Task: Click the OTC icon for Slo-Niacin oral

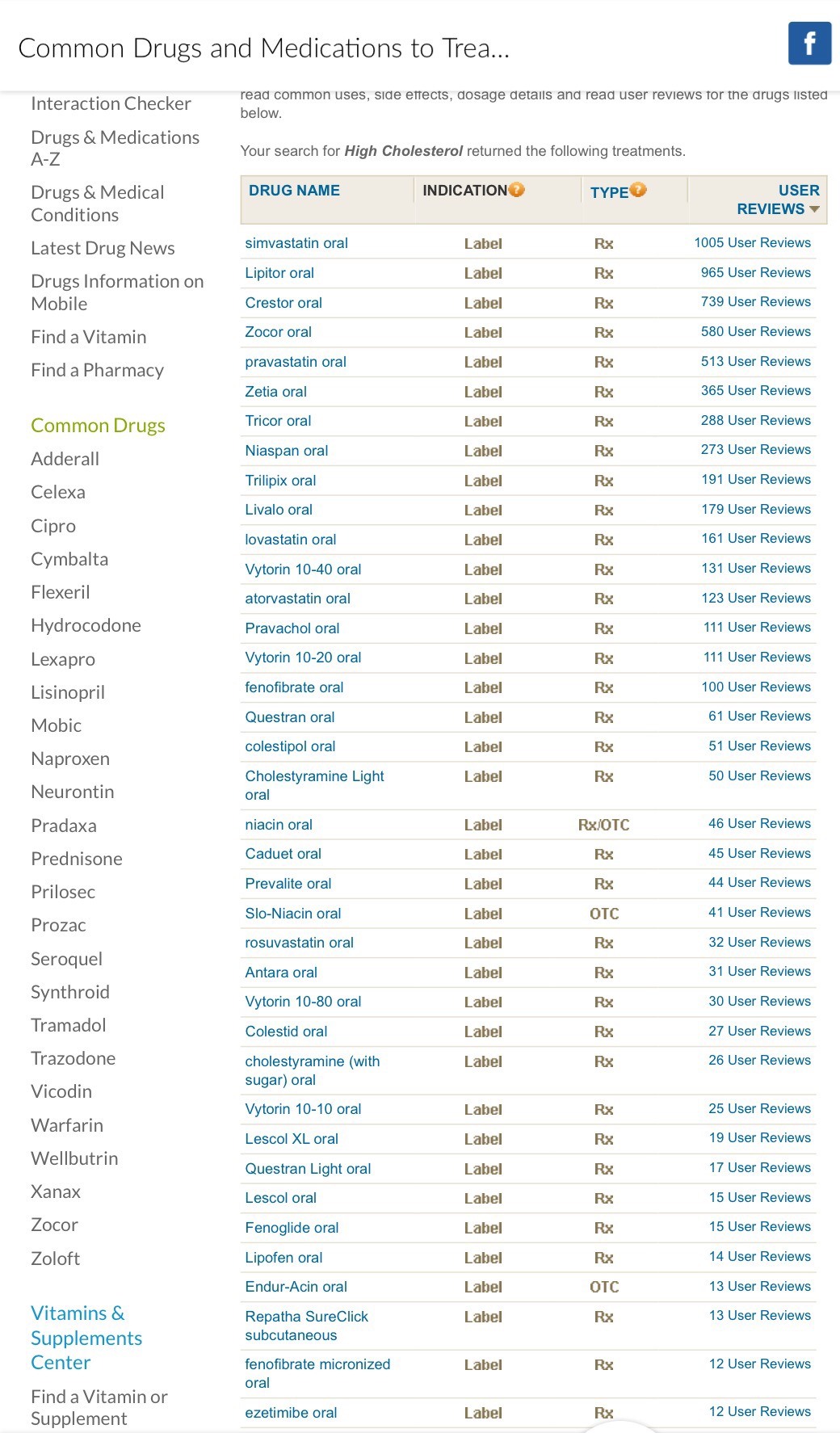Action: pos(604,914)
